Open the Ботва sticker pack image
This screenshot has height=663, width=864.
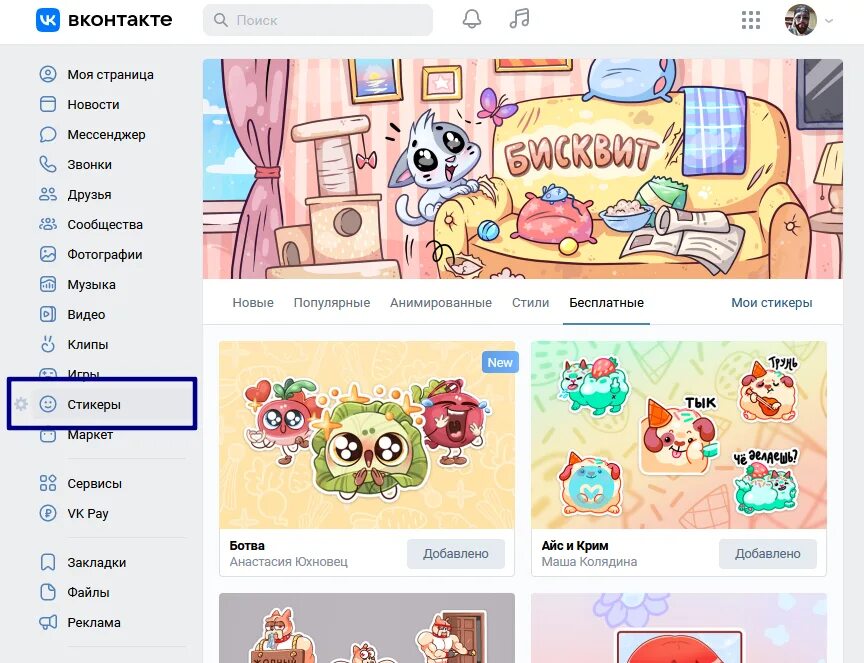pyautogui.click(x=366, y=435)
